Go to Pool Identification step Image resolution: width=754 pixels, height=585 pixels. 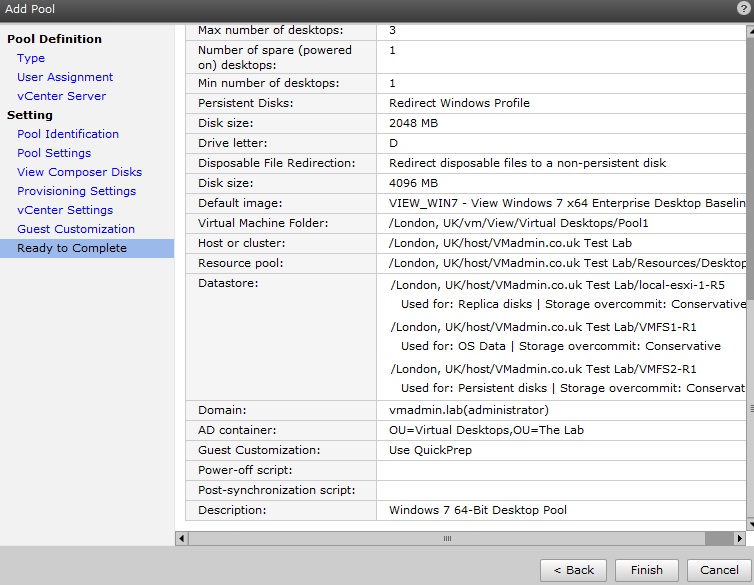point(68,134)
